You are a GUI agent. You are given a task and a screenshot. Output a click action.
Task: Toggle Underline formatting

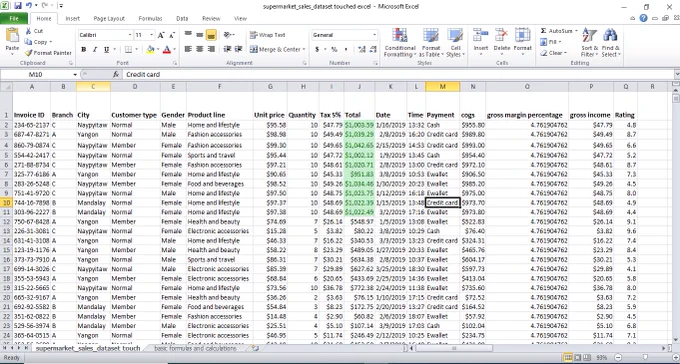coord(106,50)
